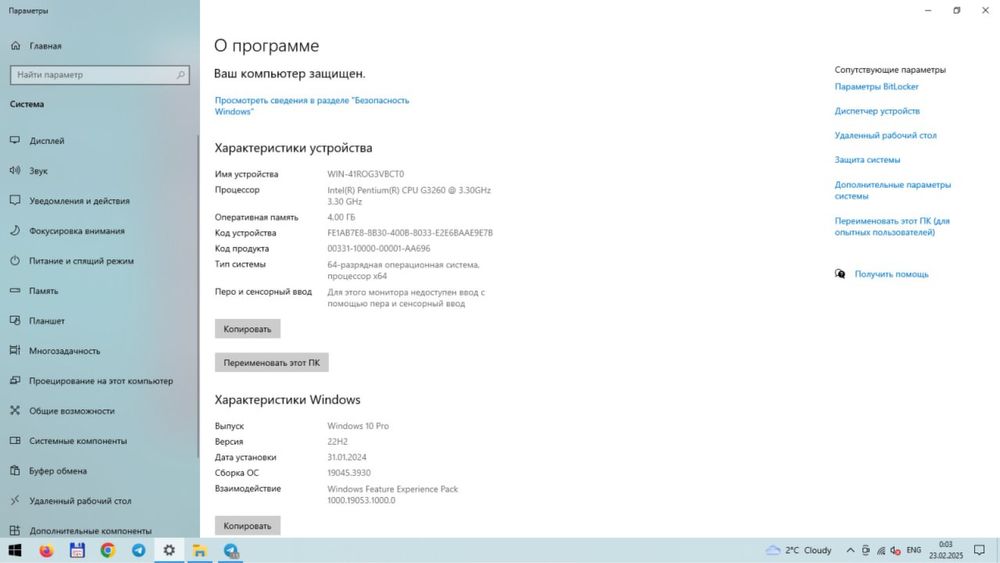Click the muted volume tray icon
Viewport: 1000px width, 563px height.
coord(895,550)
